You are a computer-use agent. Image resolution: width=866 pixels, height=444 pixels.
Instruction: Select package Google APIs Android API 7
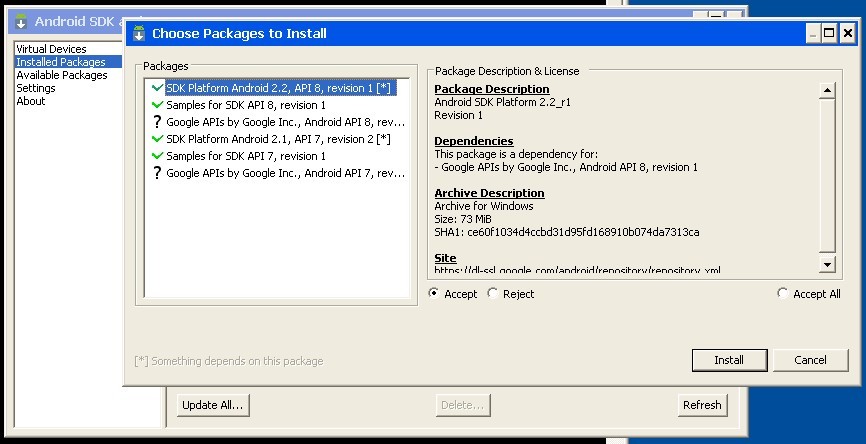[x=286, y=173]
